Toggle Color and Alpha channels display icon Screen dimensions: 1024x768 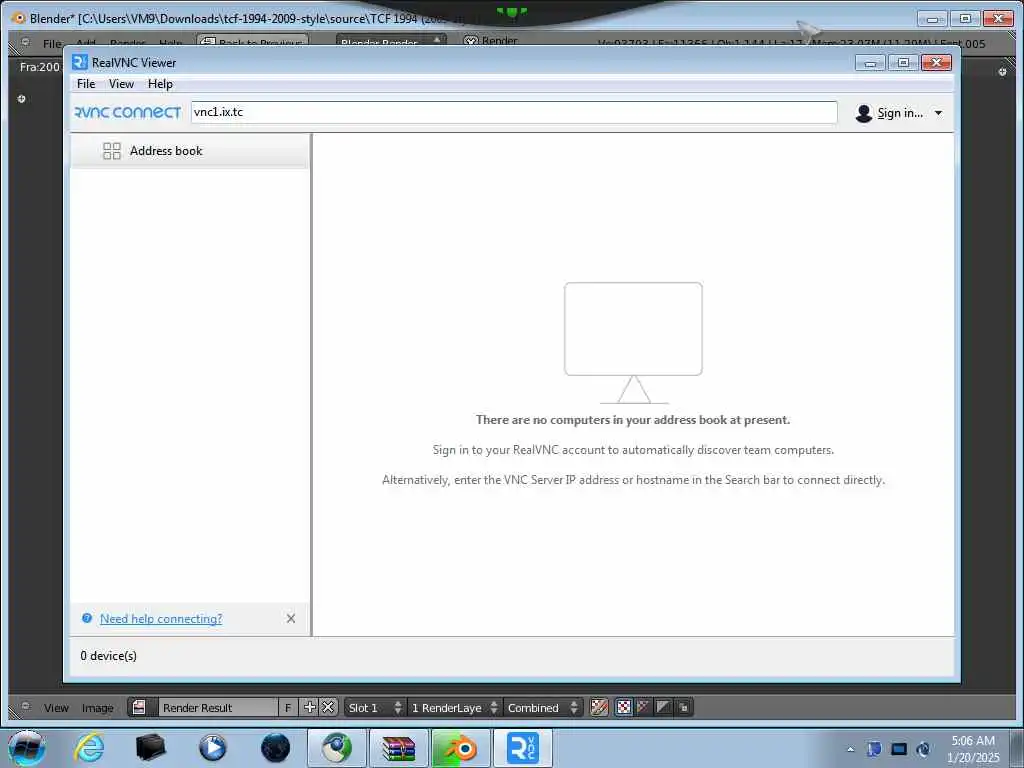coord(599,707)
